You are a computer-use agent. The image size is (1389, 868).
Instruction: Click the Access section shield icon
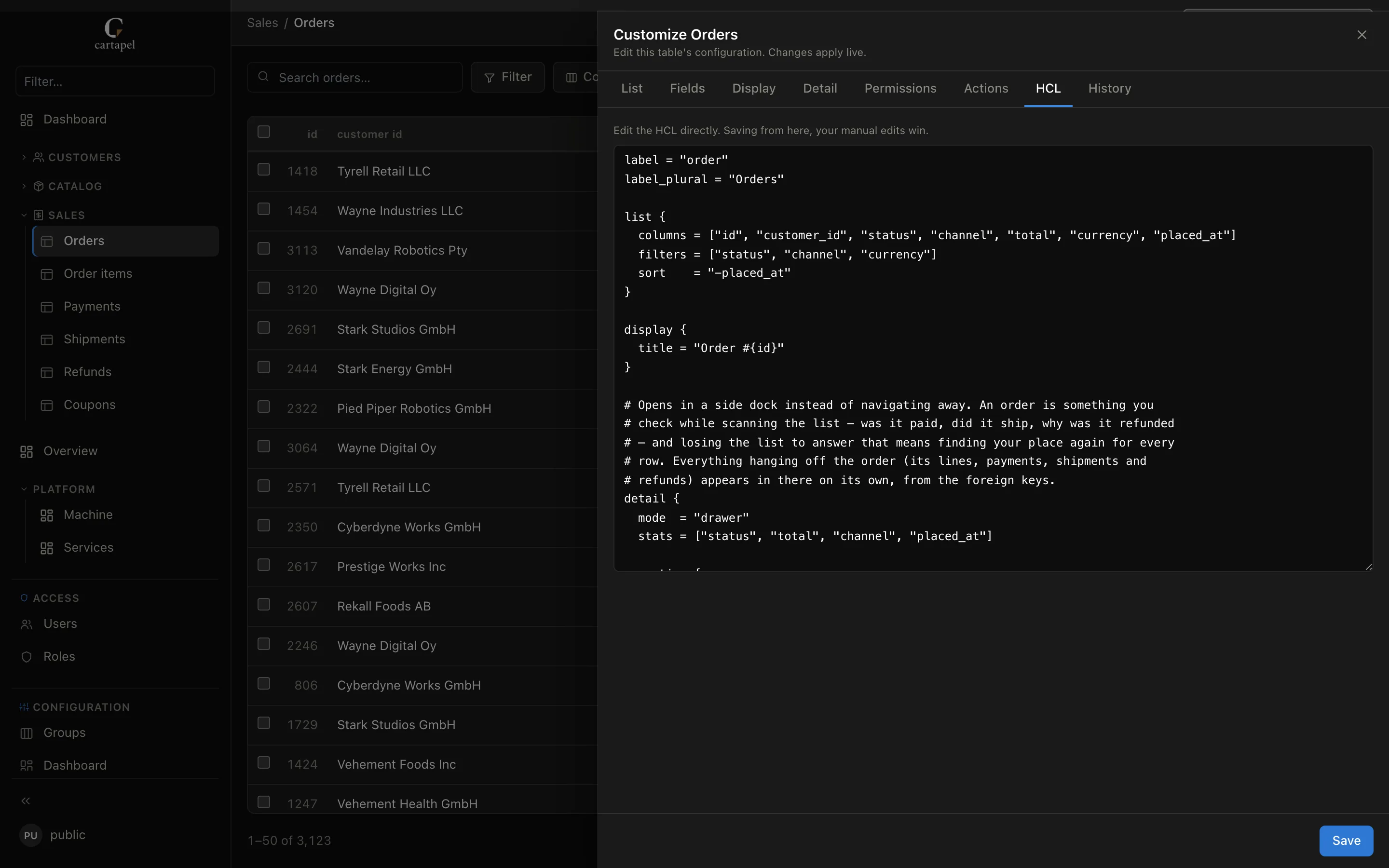24,598
